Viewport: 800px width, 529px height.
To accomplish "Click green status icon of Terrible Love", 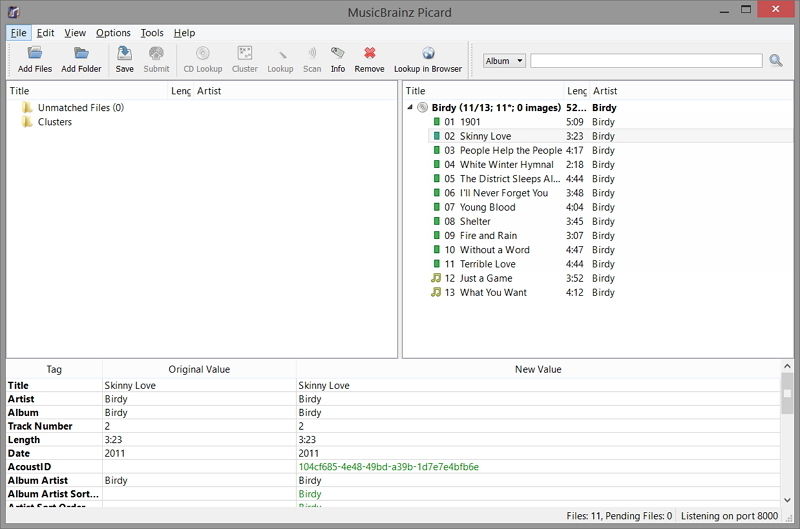I will (x=437, y=264).
